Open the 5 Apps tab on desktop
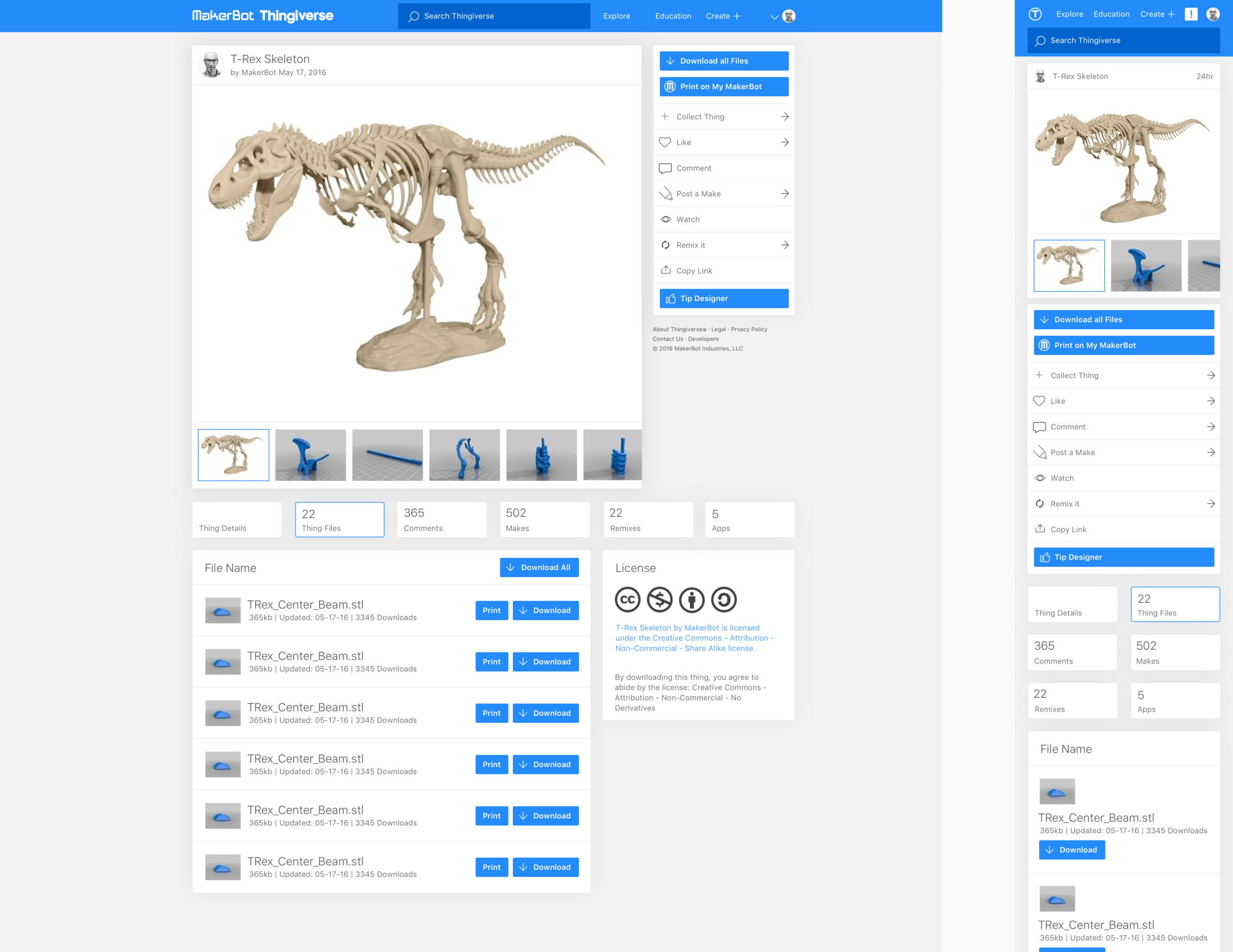Viewport: 1233px width, 952px height. (750, 520)
